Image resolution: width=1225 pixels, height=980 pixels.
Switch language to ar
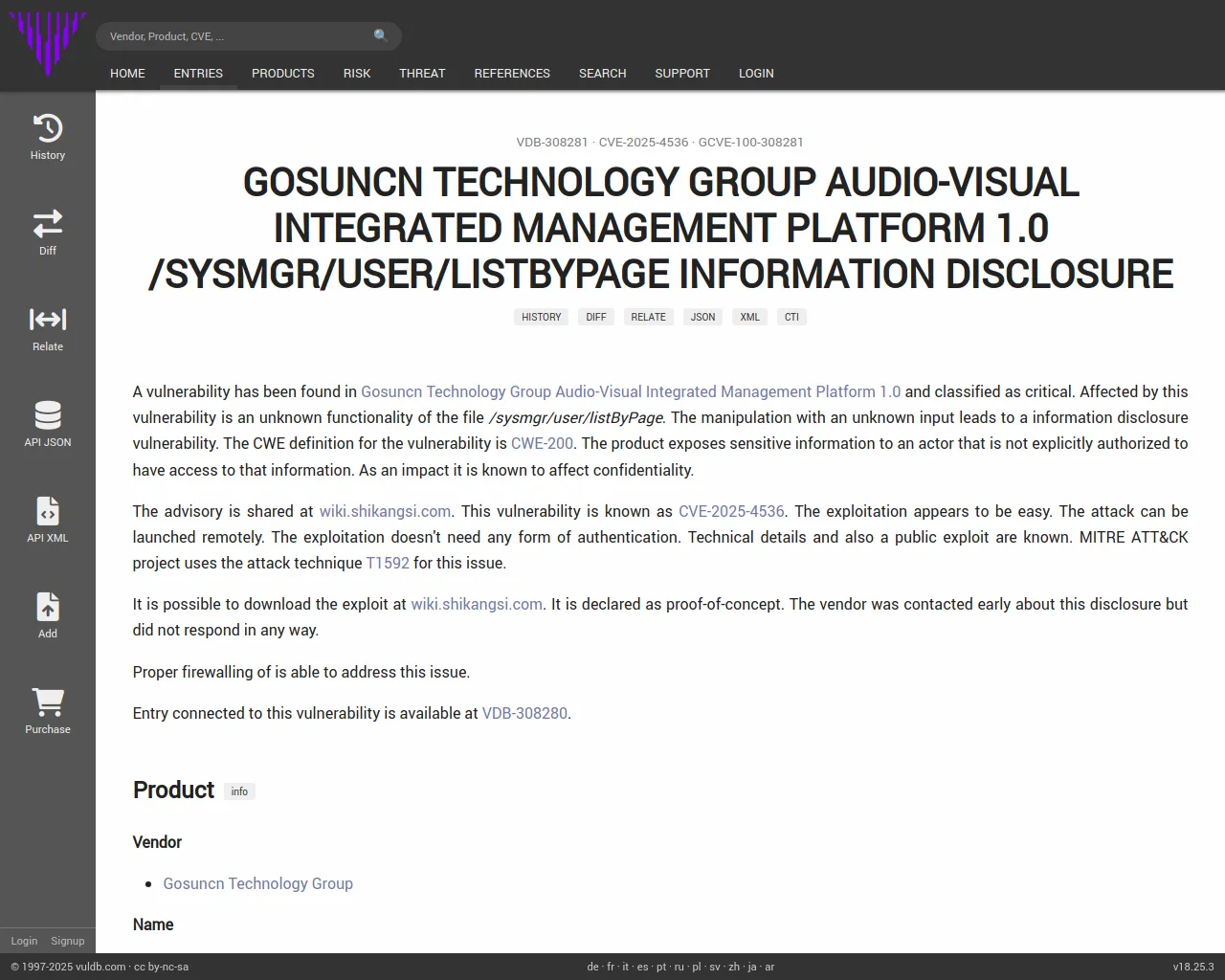(x=769, y=967)
